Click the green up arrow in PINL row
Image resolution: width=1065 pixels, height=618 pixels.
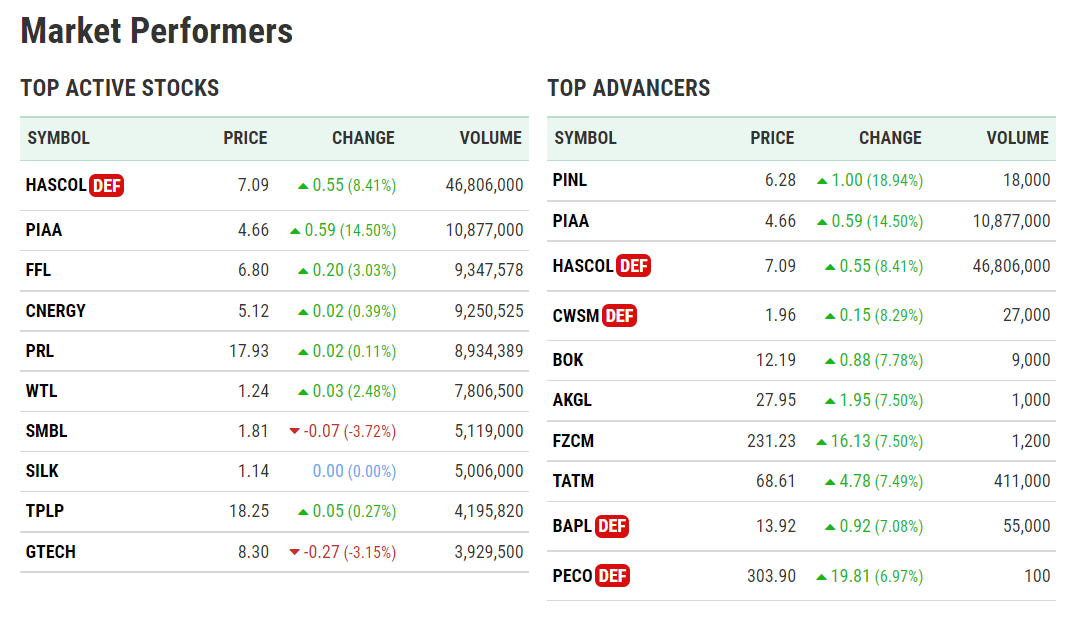pyautogui.click(x=822, y=181)
